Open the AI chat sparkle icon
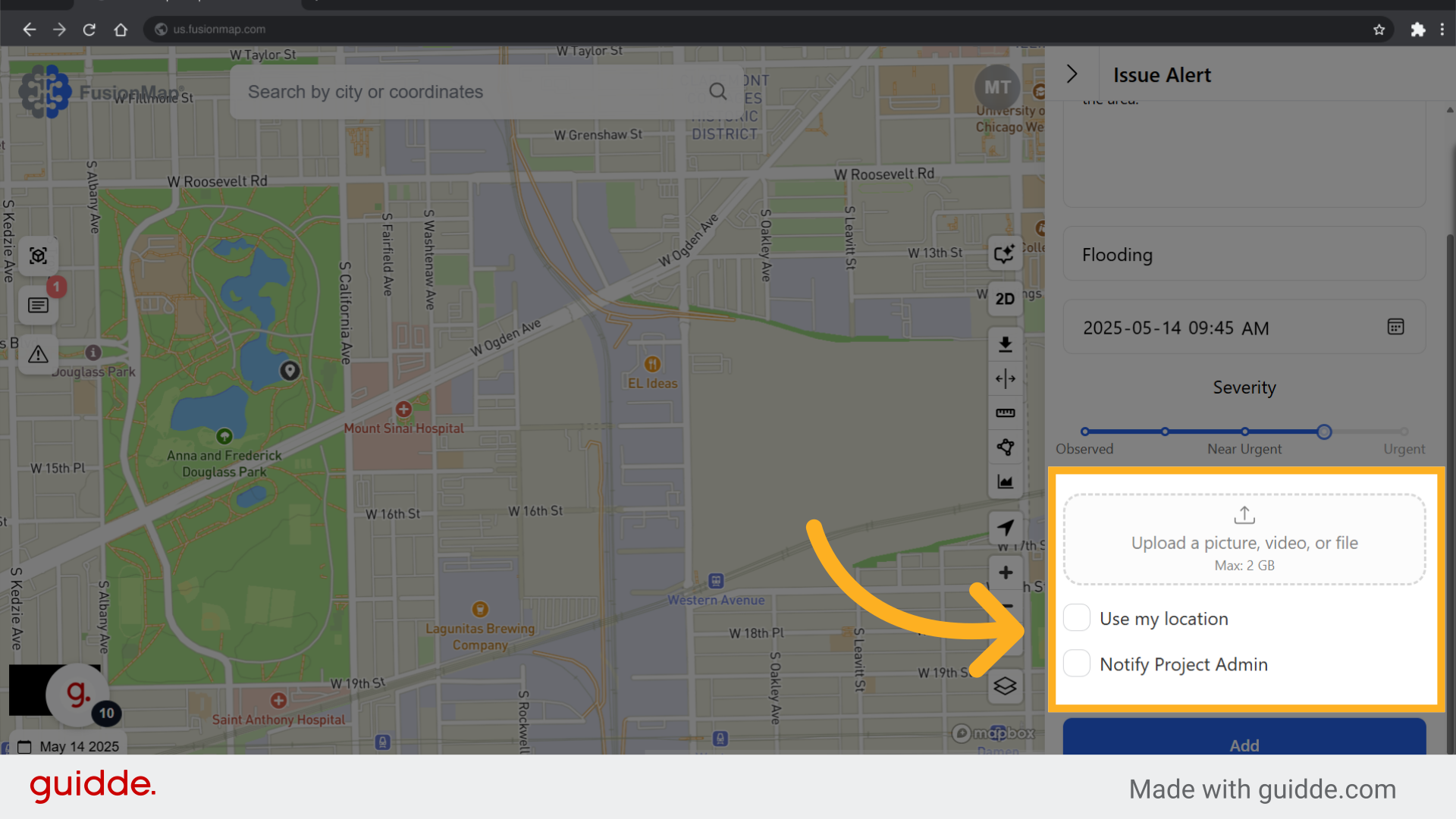 click(x=1005, y=253)
